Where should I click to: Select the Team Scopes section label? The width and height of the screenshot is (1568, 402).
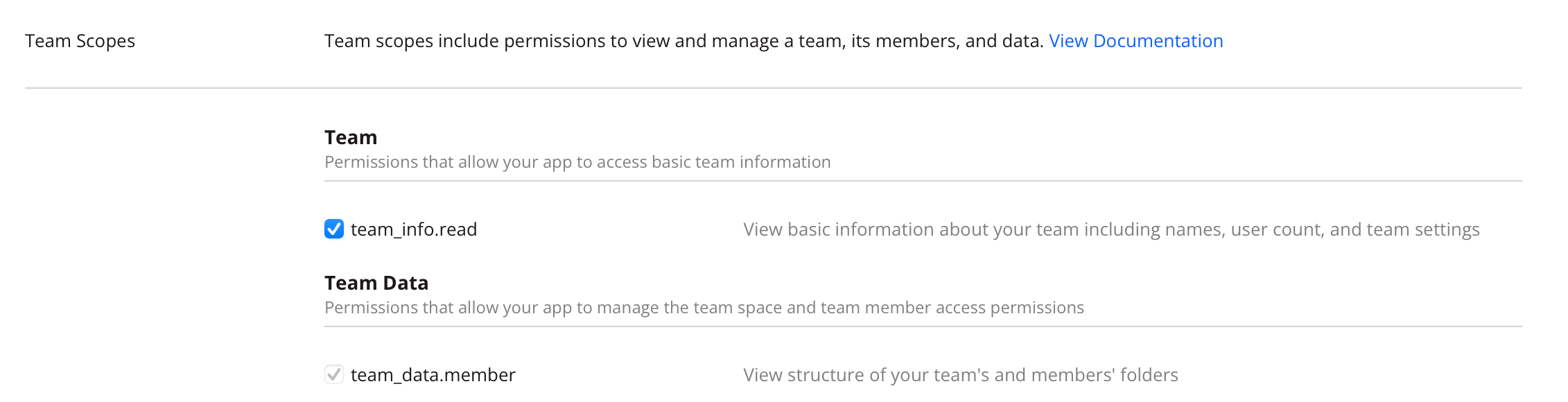[x=80, y=41]
